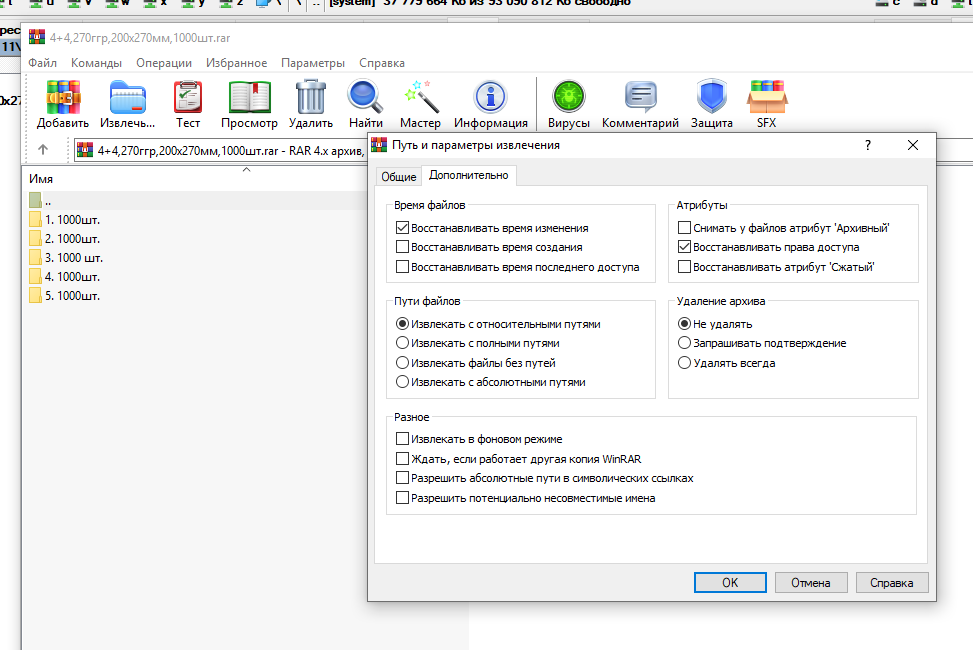Click the Тест toolbar icon

[x=188, y=97]
